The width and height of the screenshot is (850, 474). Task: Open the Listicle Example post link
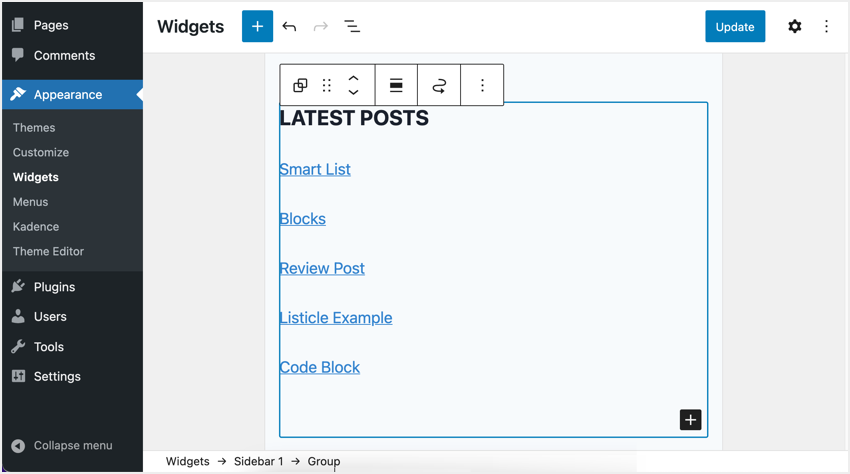point(336,318)
